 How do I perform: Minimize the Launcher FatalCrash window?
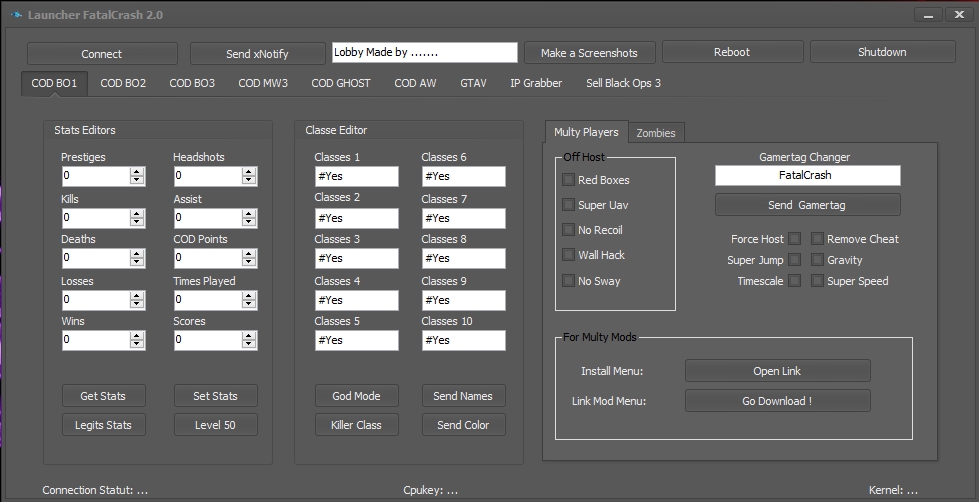point(928,15)
